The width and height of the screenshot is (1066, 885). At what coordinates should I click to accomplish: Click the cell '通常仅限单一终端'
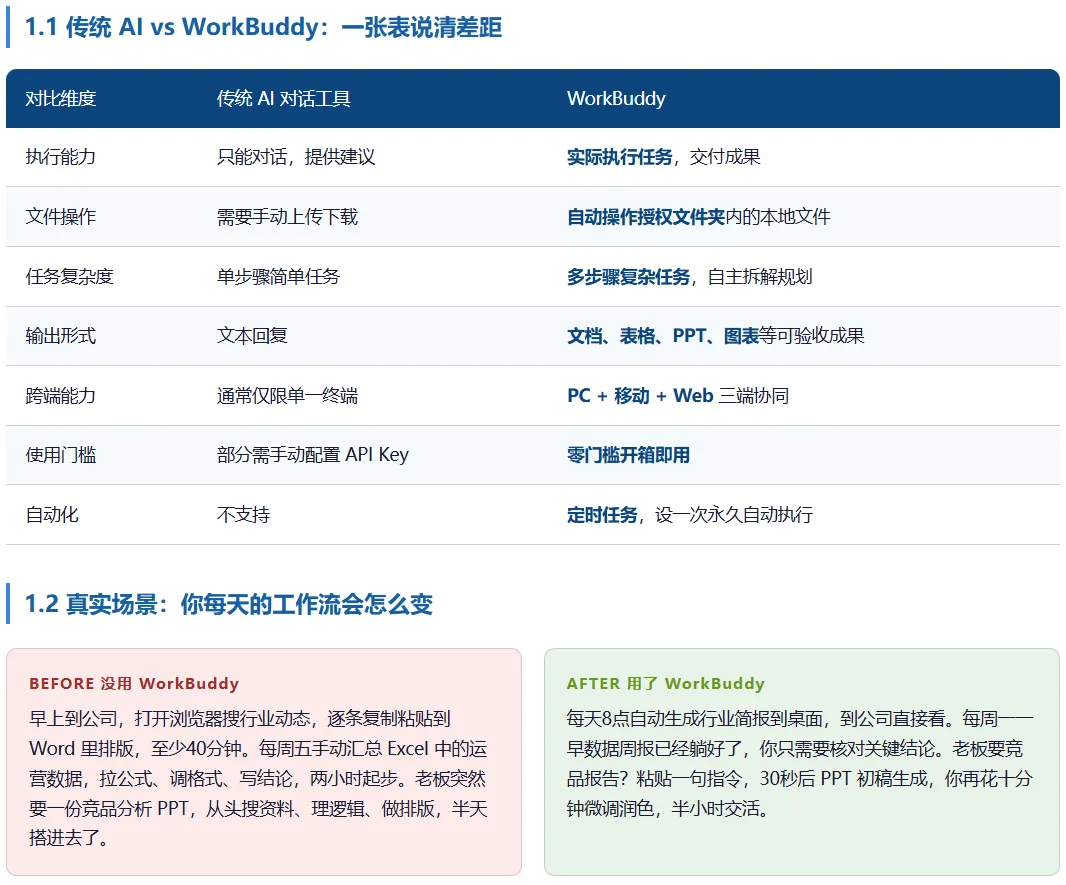click(x=287, y=396)
